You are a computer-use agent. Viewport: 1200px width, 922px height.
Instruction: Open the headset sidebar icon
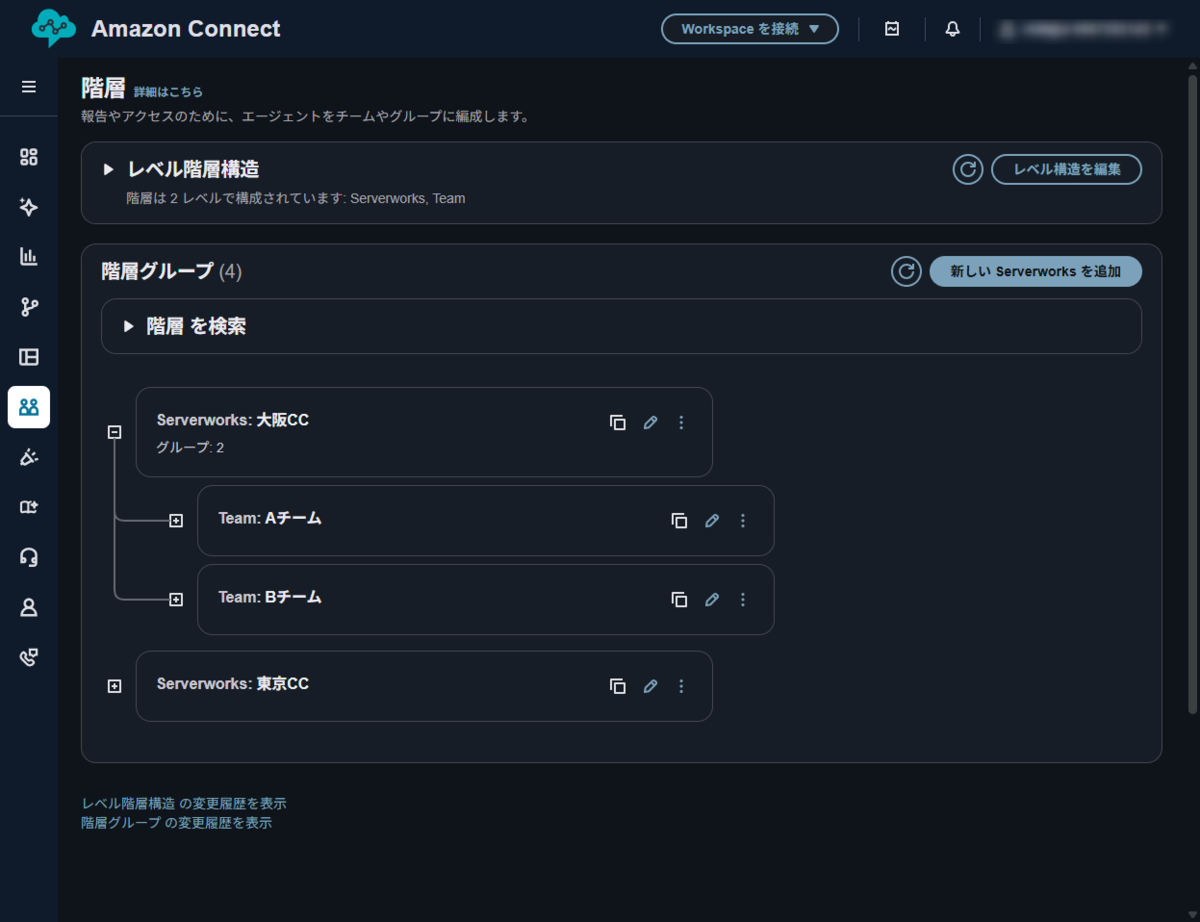click(29, 557)
